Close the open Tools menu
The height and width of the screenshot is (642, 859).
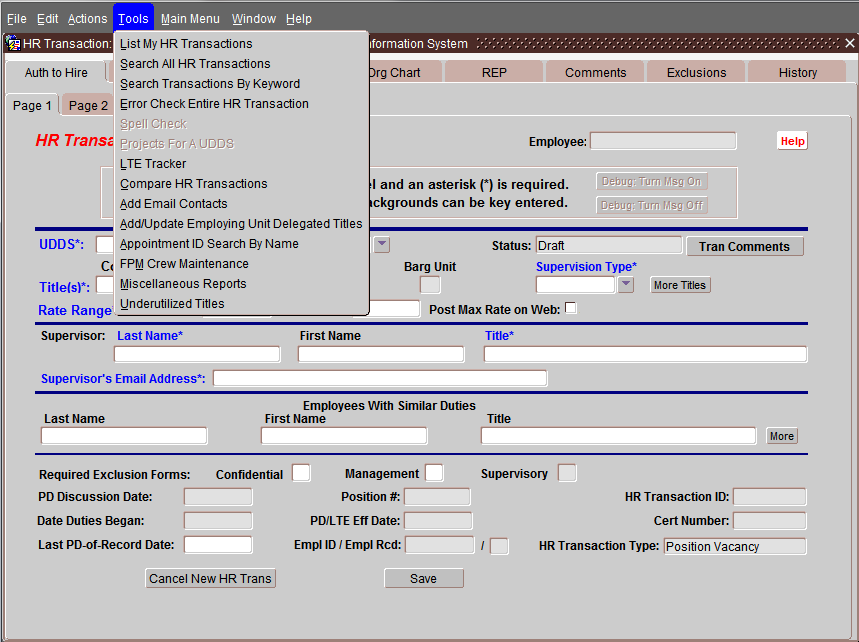tap(133, 19)
